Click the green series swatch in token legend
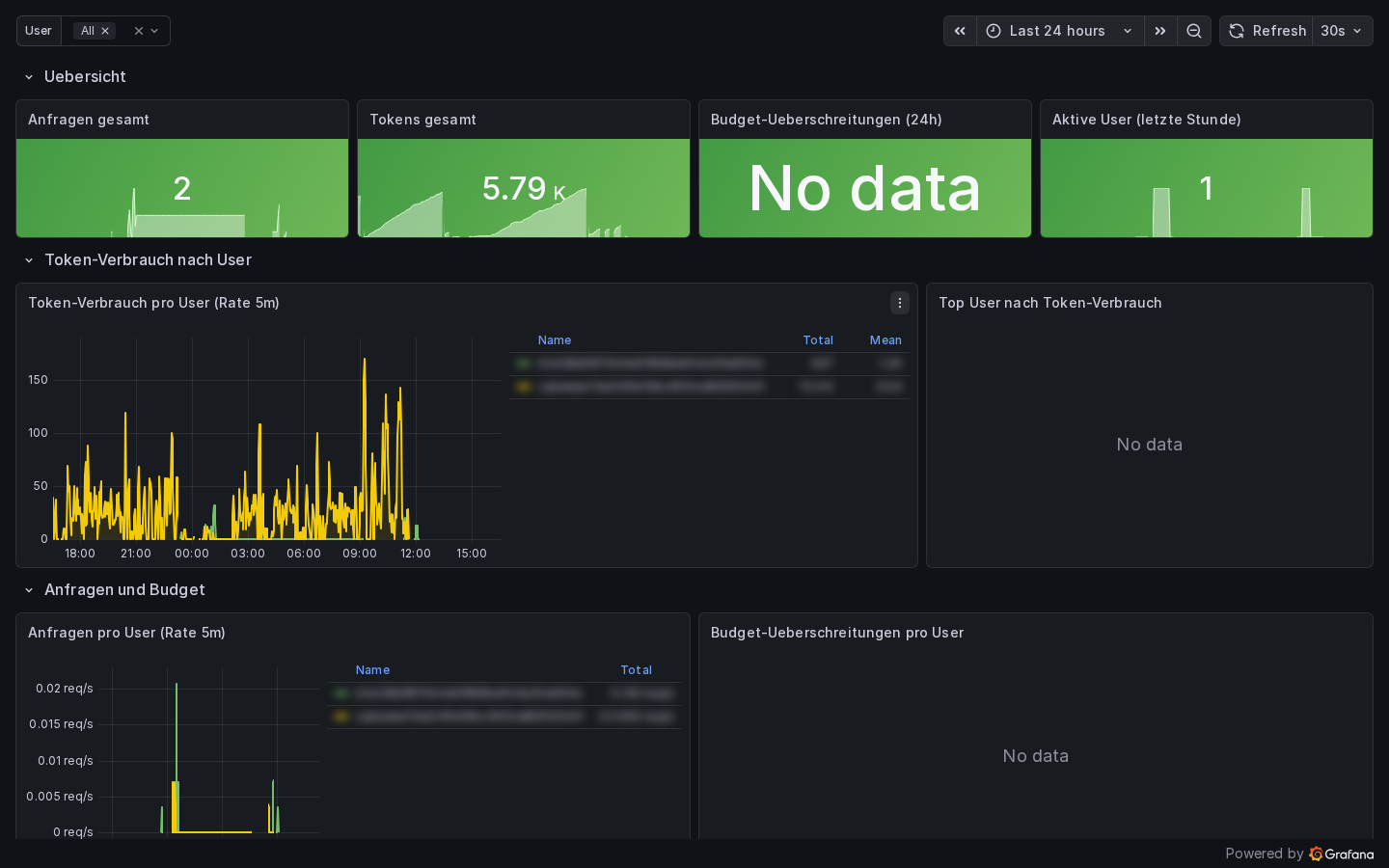Screen dimensions: 1389x868 524,364
